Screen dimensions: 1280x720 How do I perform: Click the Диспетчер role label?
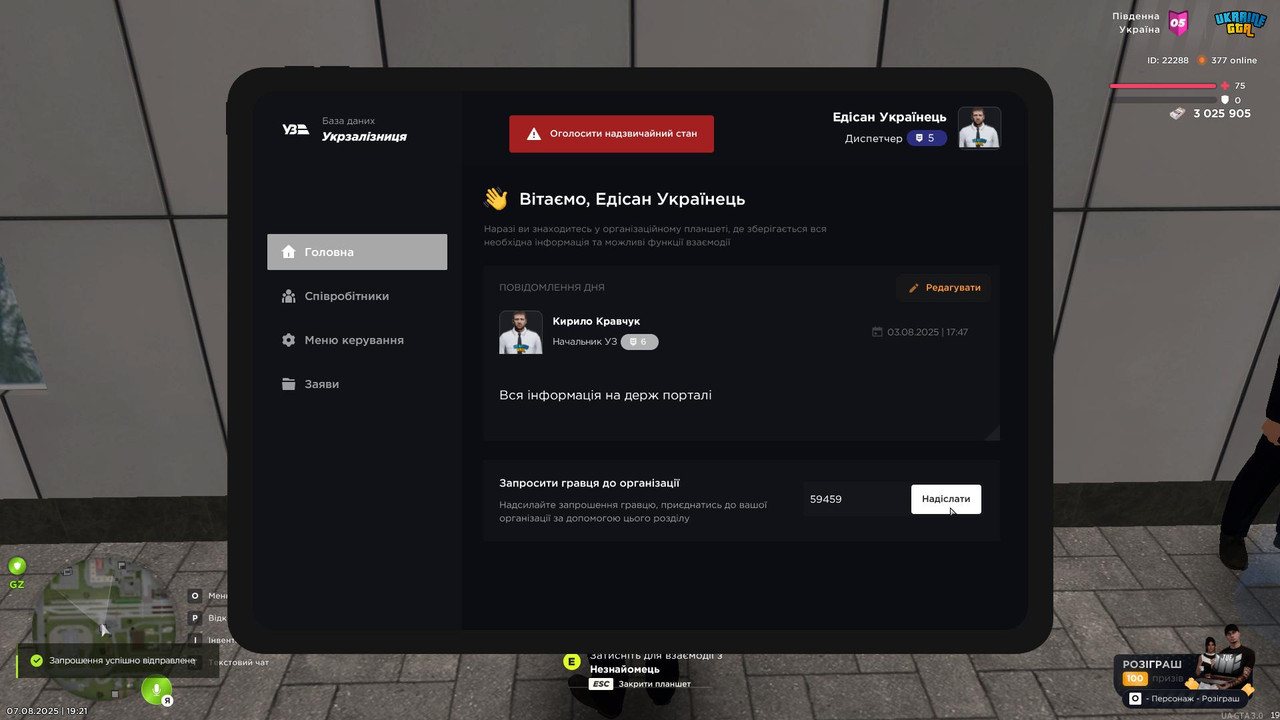873,138
